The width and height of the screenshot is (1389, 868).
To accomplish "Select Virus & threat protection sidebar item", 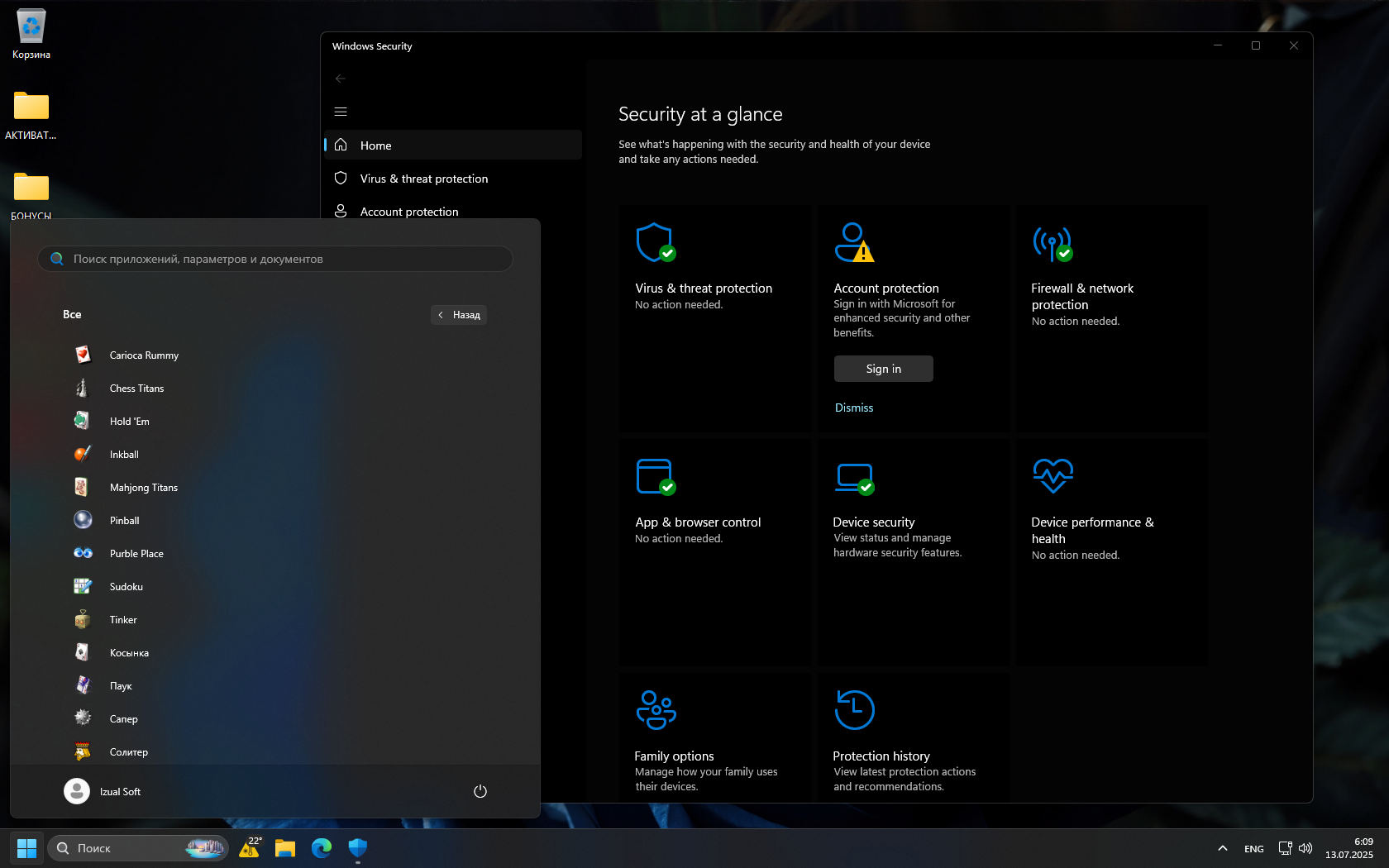I will point(453,178).
